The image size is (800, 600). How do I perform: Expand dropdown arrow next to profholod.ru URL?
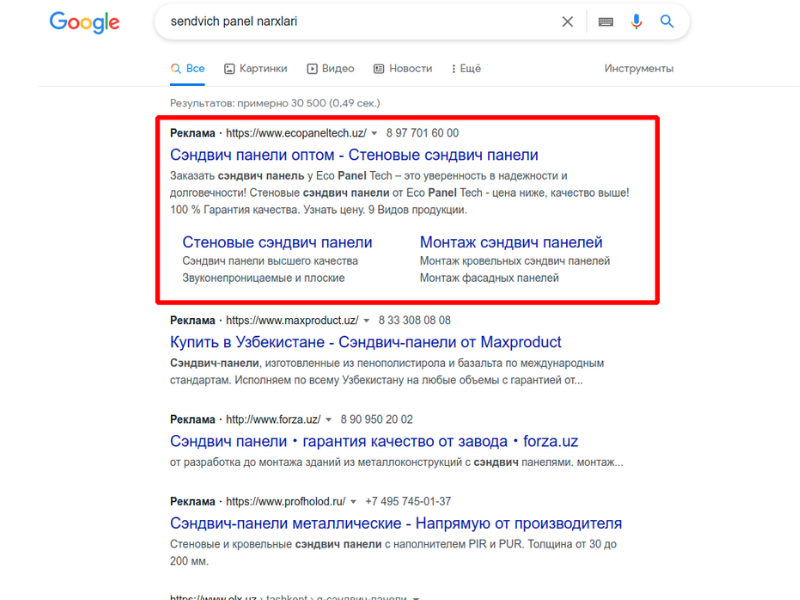point(353,502)
